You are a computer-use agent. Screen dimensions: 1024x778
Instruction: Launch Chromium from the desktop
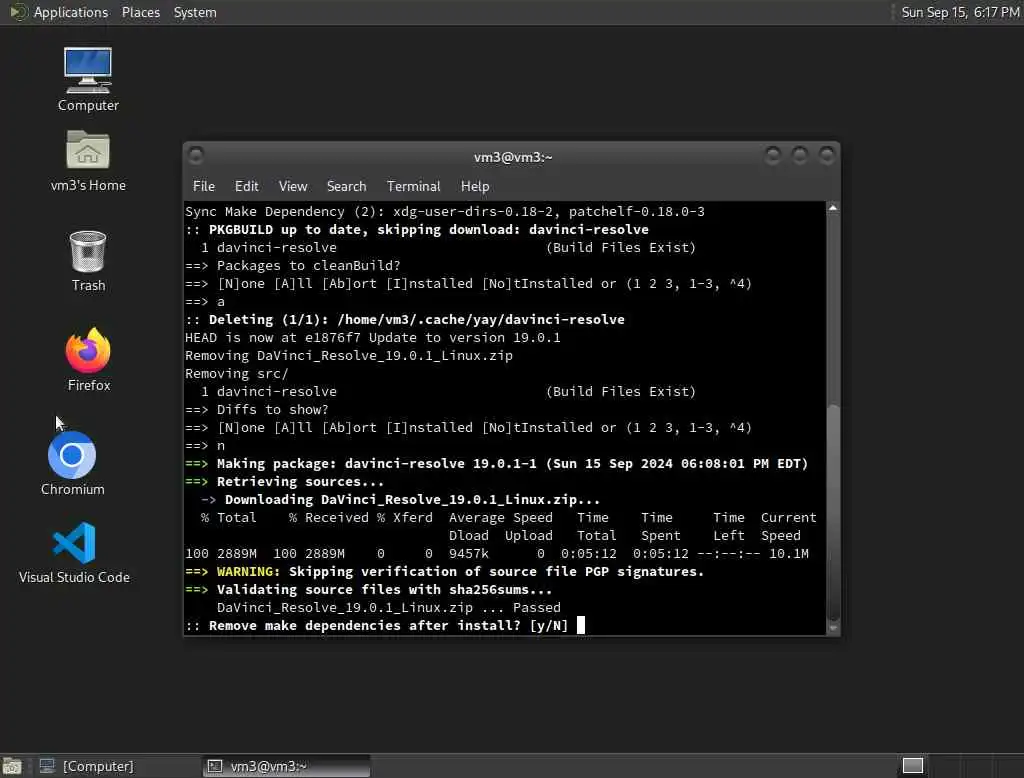pos(72,463)
